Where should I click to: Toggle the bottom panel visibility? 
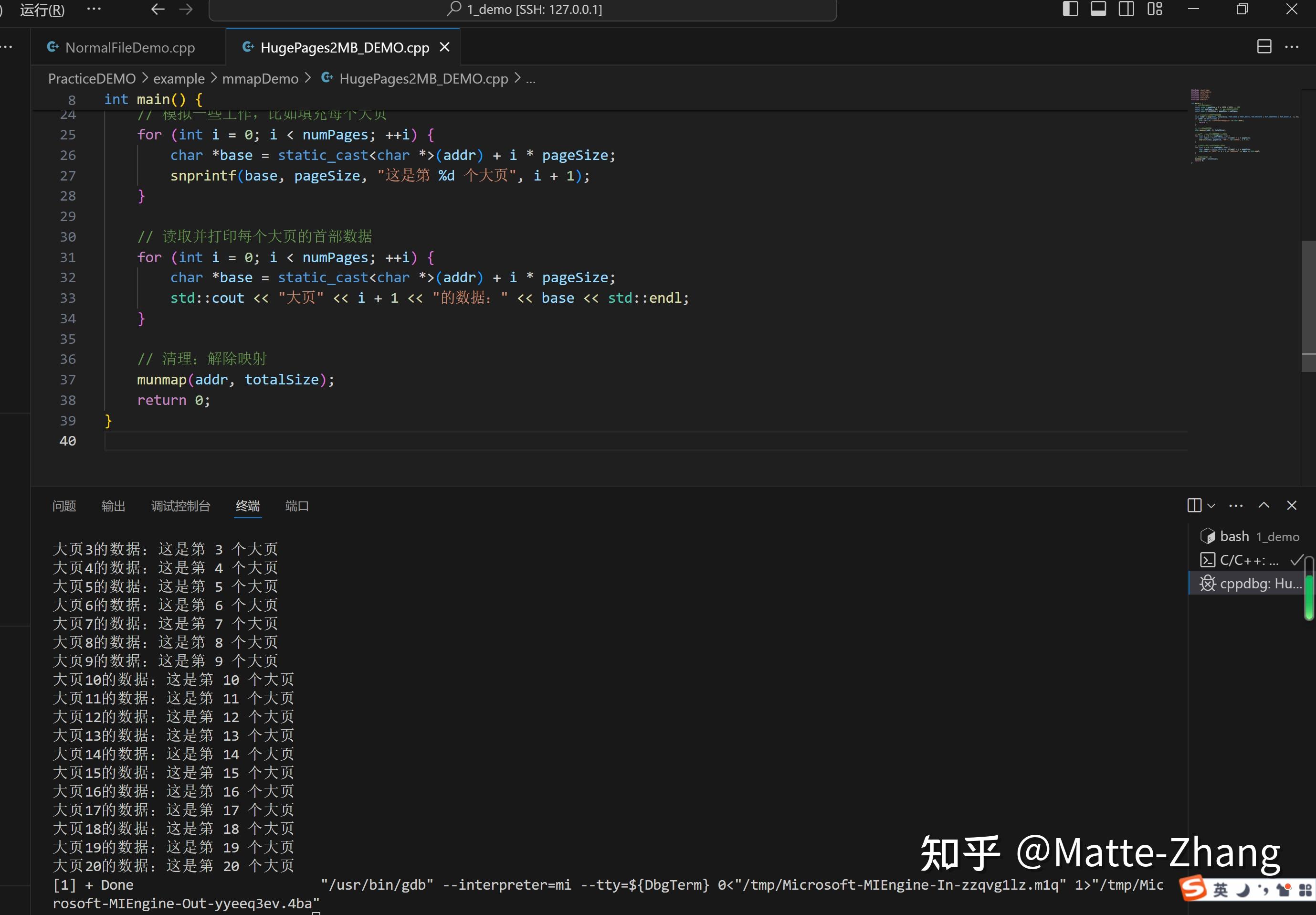(x=1098, y=9)
